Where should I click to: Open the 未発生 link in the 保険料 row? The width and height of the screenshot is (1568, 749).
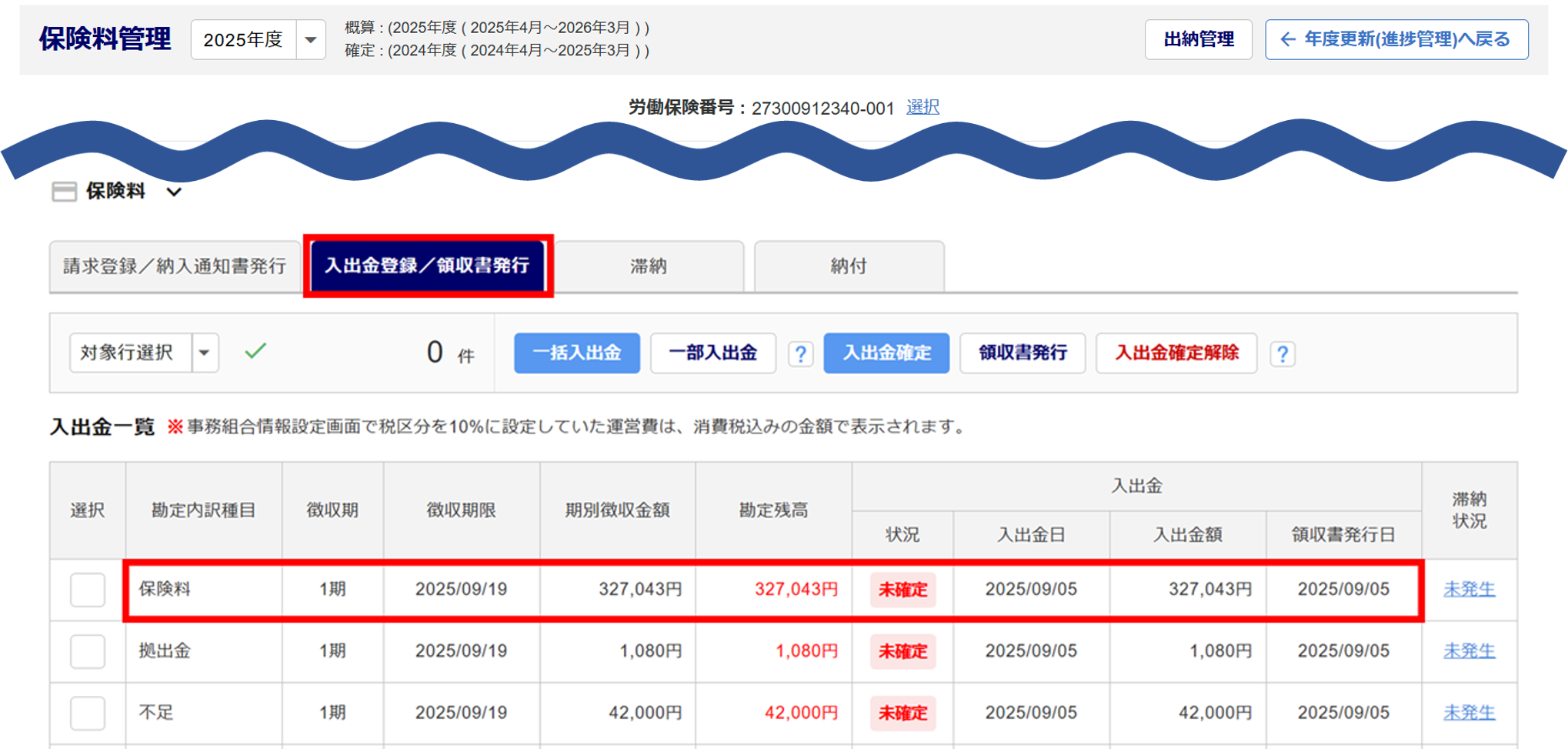pyautogui.click(x=1469, y=590)
